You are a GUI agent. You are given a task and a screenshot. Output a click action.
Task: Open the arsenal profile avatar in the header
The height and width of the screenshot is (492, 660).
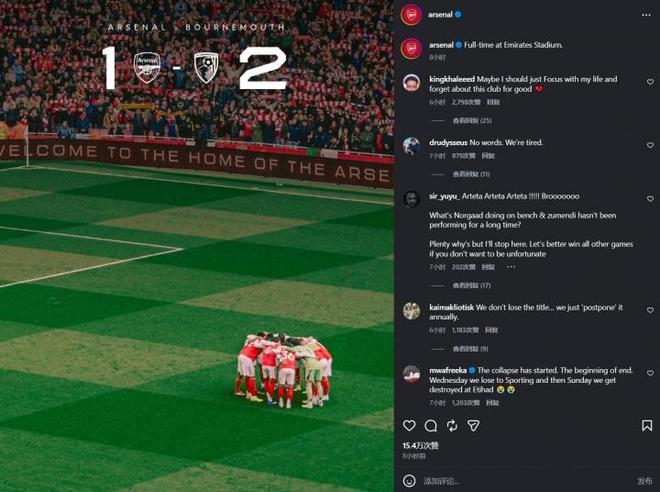pyautogui.click(x=411, y=15)
